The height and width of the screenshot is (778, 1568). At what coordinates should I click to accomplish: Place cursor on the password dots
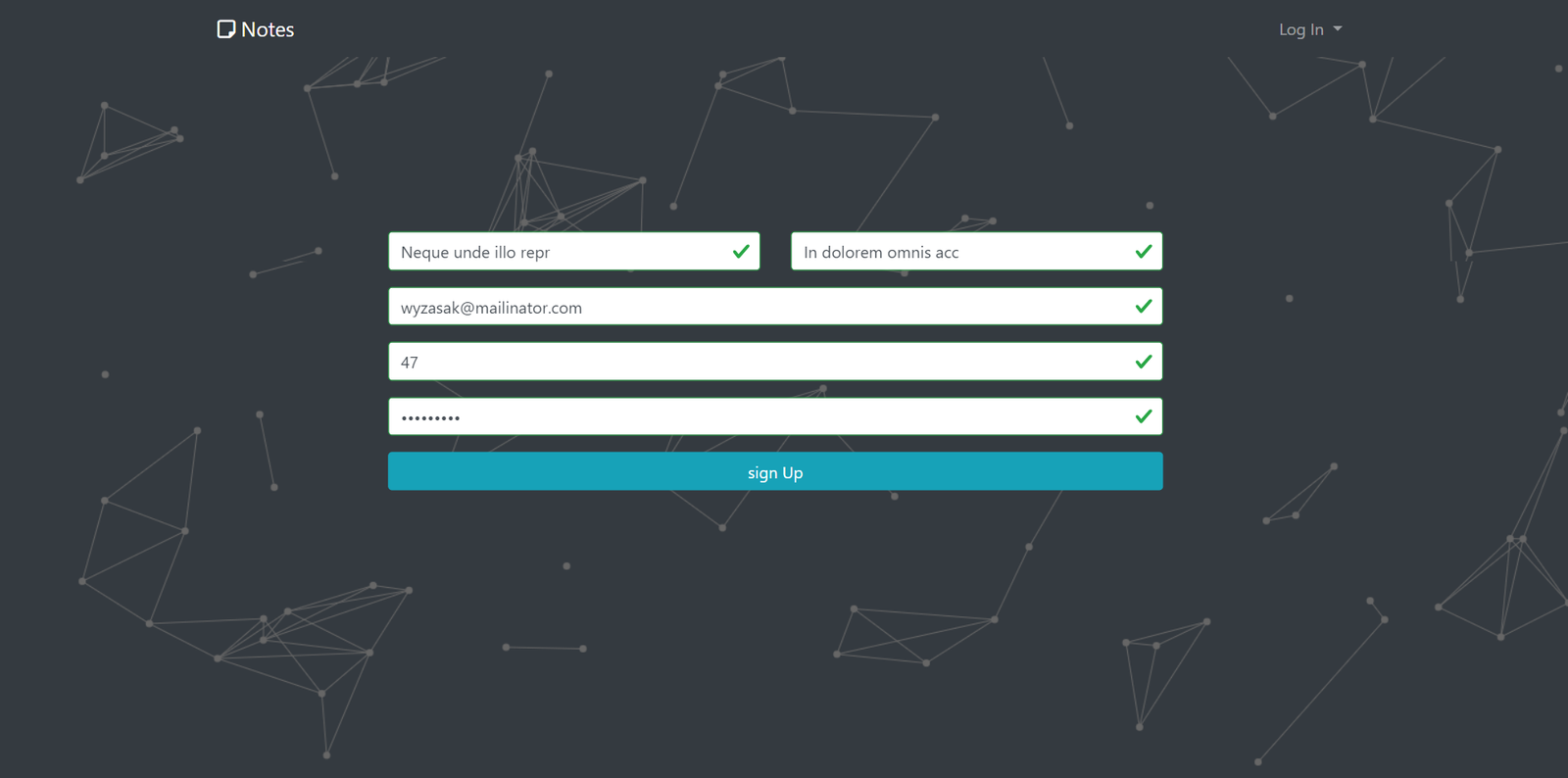pos(430,417)
